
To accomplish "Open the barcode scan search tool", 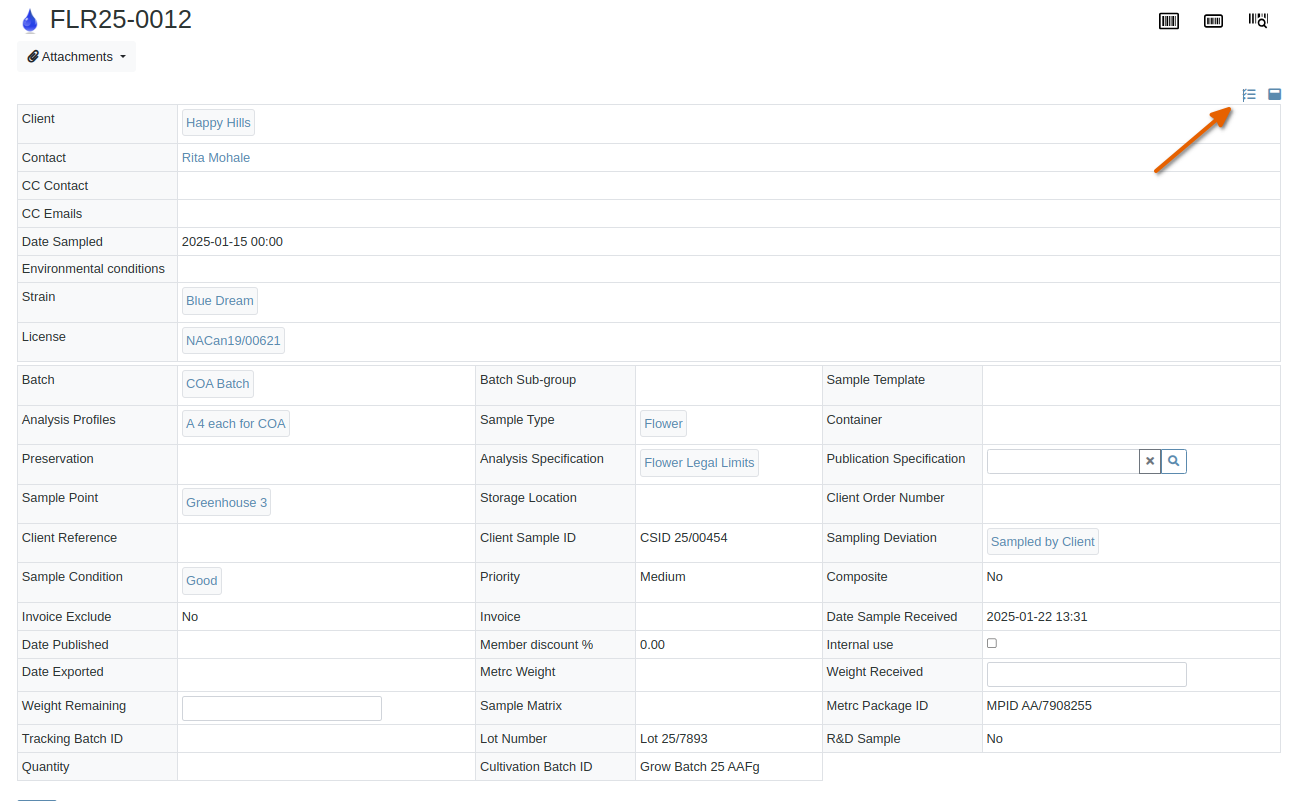I will pos(1257,20).
